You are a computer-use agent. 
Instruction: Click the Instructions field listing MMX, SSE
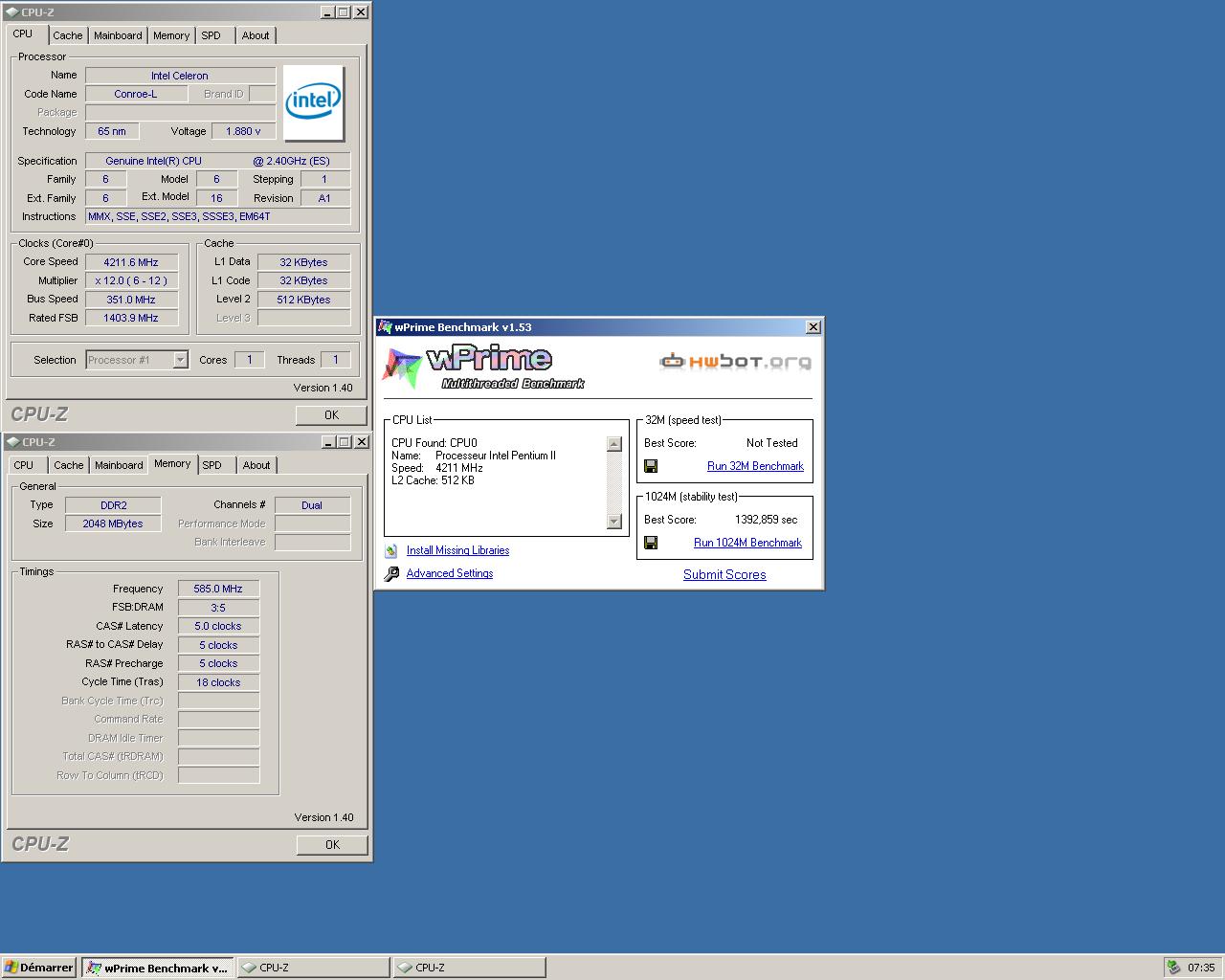pos(217,216)
